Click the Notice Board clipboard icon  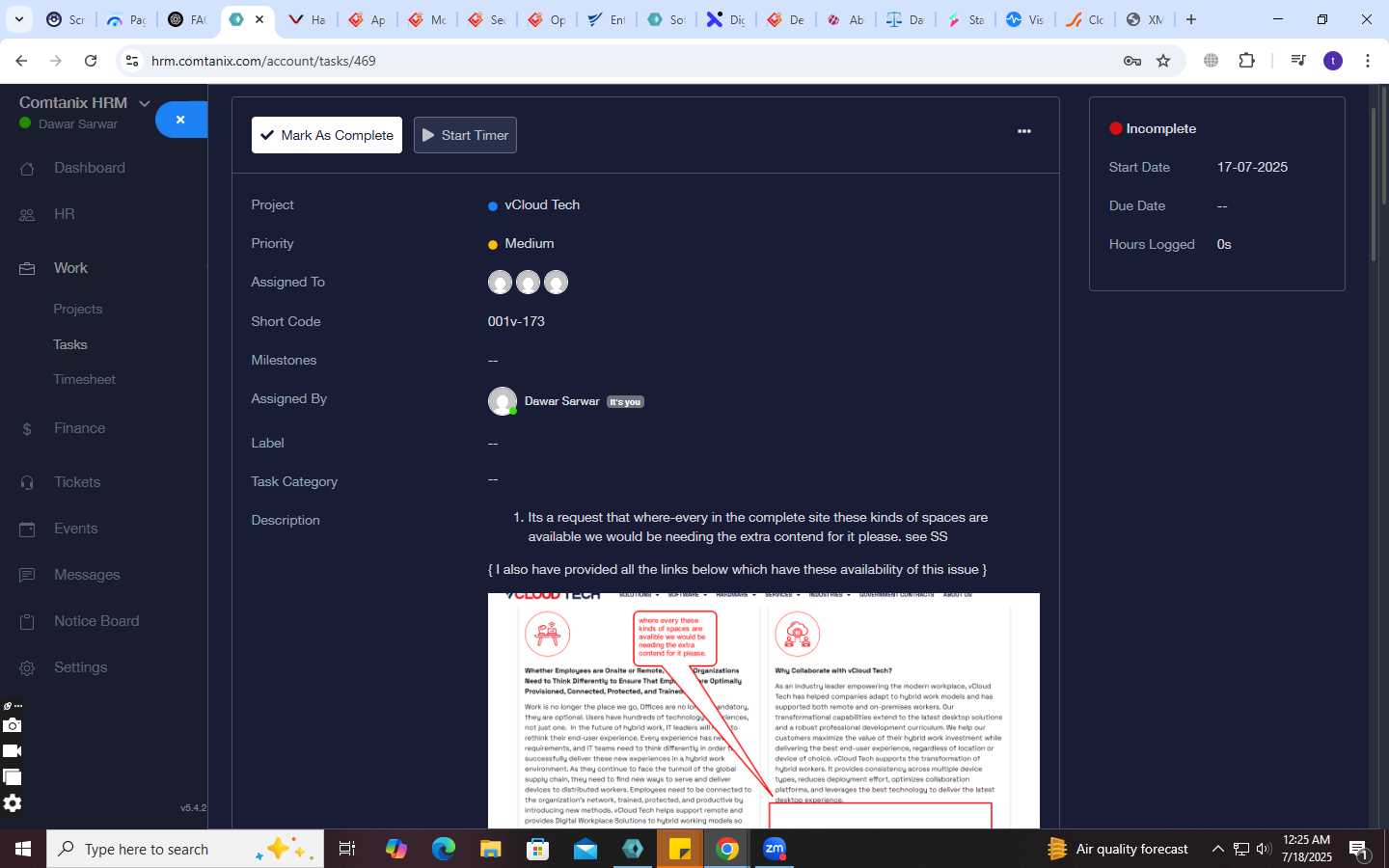(27, 622)
